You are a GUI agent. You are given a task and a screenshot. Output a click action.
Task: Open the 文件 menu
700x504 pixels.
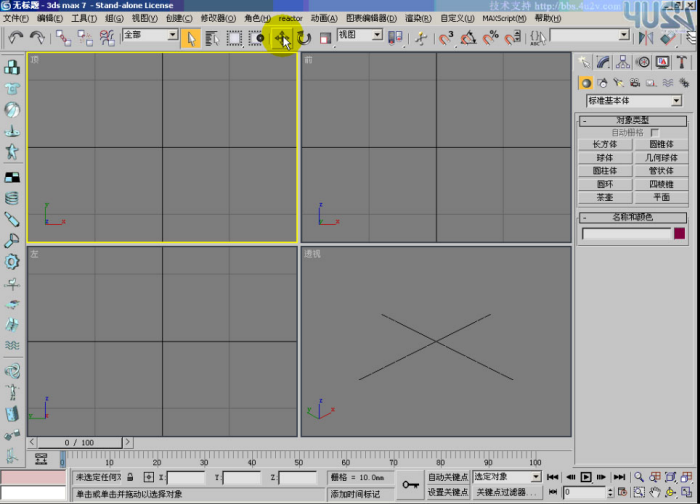point(15,18)
